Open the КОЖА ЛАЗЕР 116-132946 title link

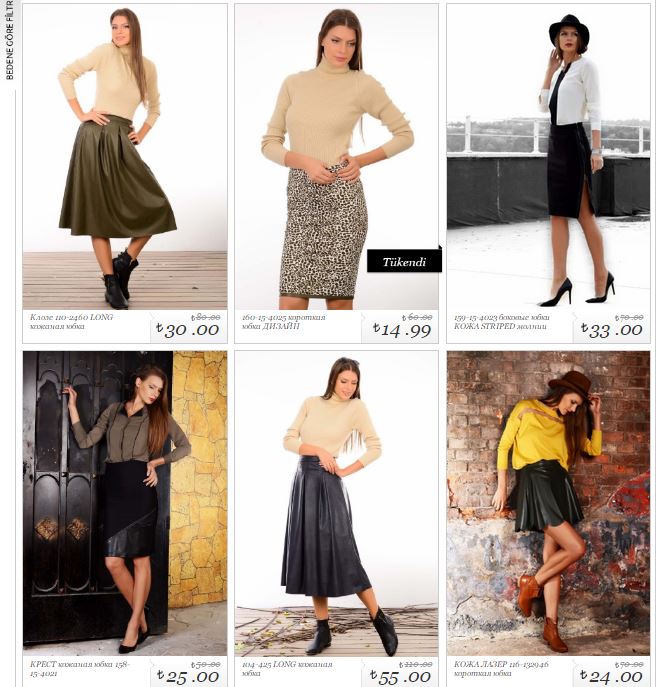pyautogui.click(x=502, y=669)
